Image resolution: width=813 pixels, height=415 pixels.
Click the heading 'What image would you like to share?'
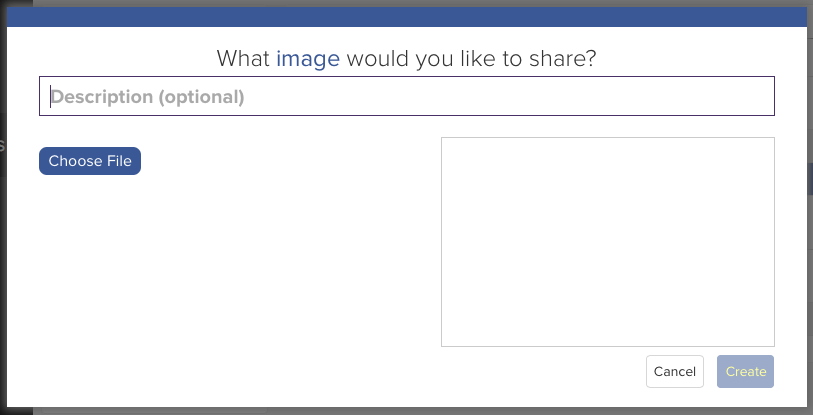(x=406, y=59)
